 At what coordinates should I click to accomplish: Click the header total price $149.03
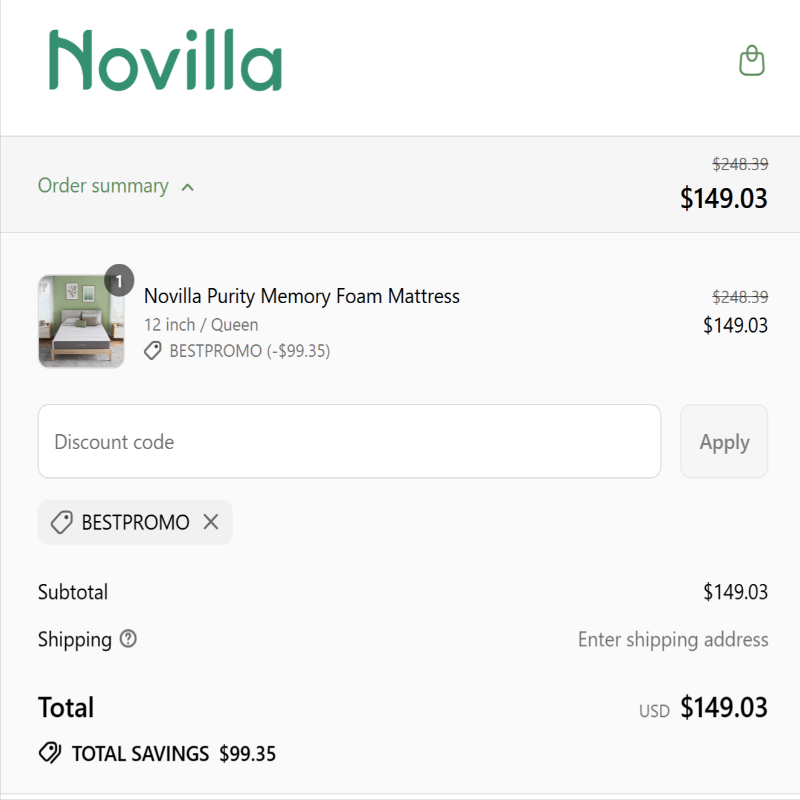click(x=723, y=198)
